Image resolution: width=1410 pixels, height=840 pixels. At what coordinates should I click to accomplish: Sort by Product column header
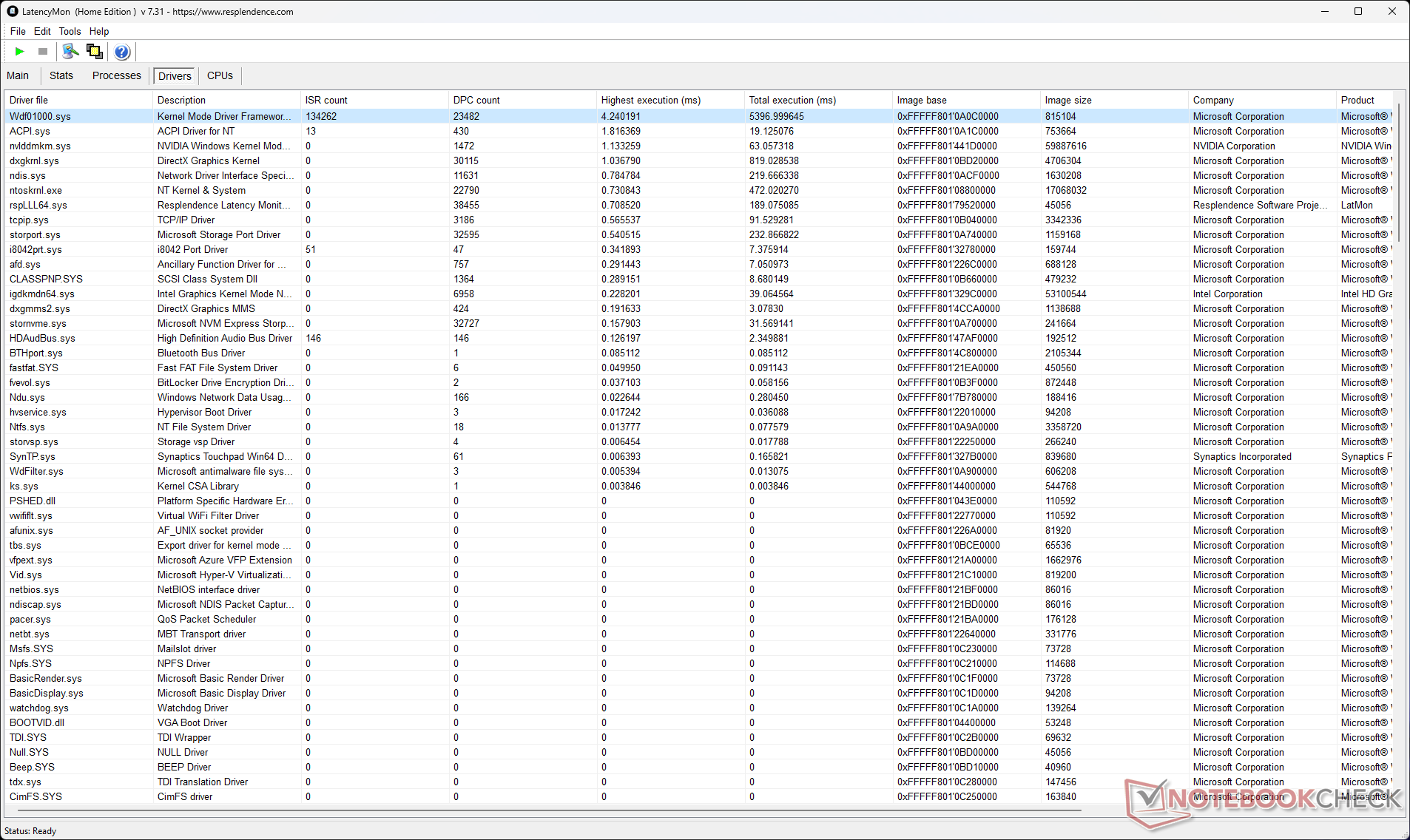click(1365, 100)
